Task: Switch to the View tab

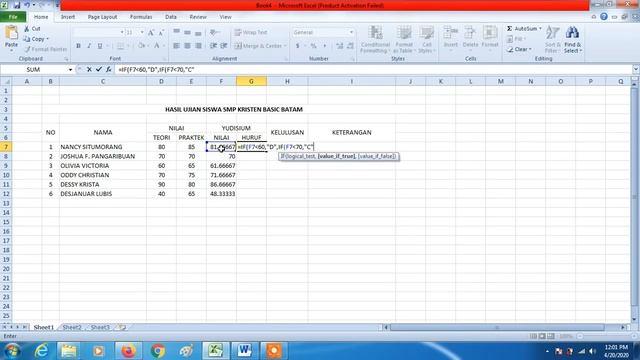Action: [x=225, y=17]
